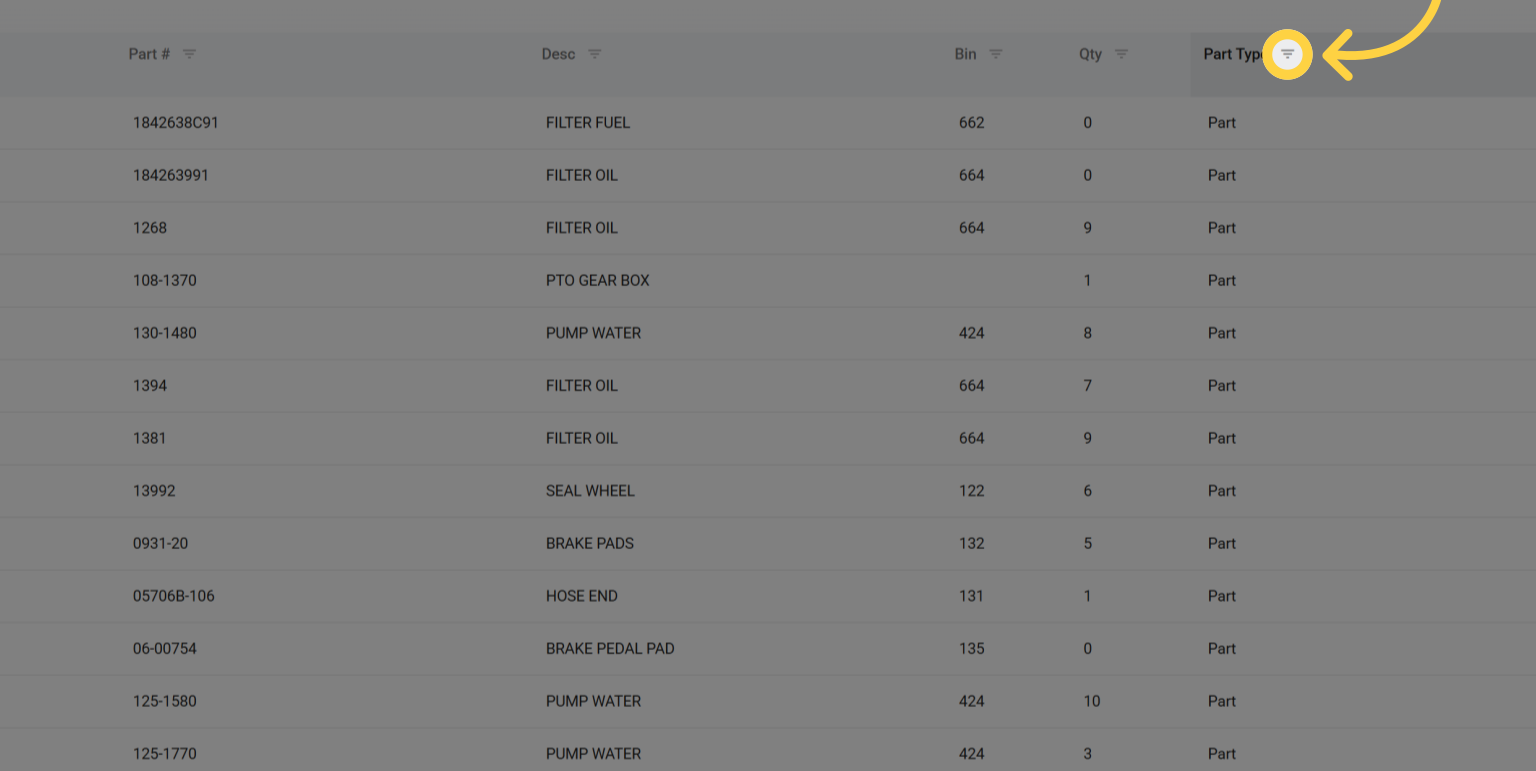Click the SEAL WHEEL description cell
1536x771 pixels.
click(x=590, y=491)
